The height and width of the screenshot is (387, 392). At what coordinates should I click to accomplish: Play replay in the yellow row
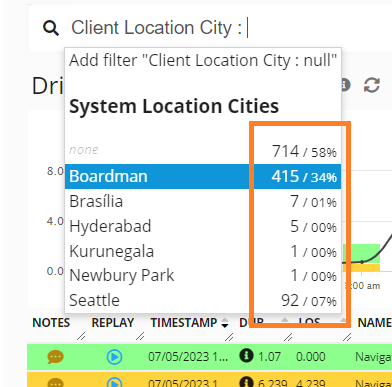(114, 383)
